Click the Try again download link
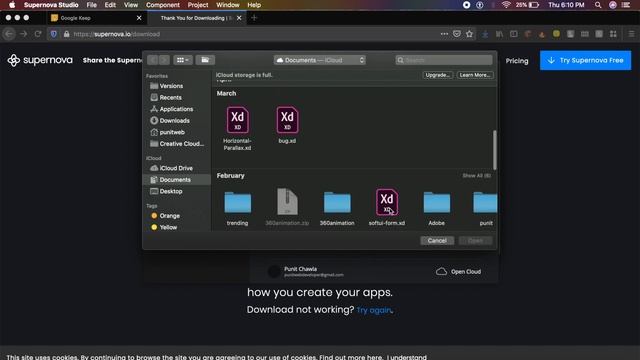Viewport: 640px width, 360px height. [373, 310]
